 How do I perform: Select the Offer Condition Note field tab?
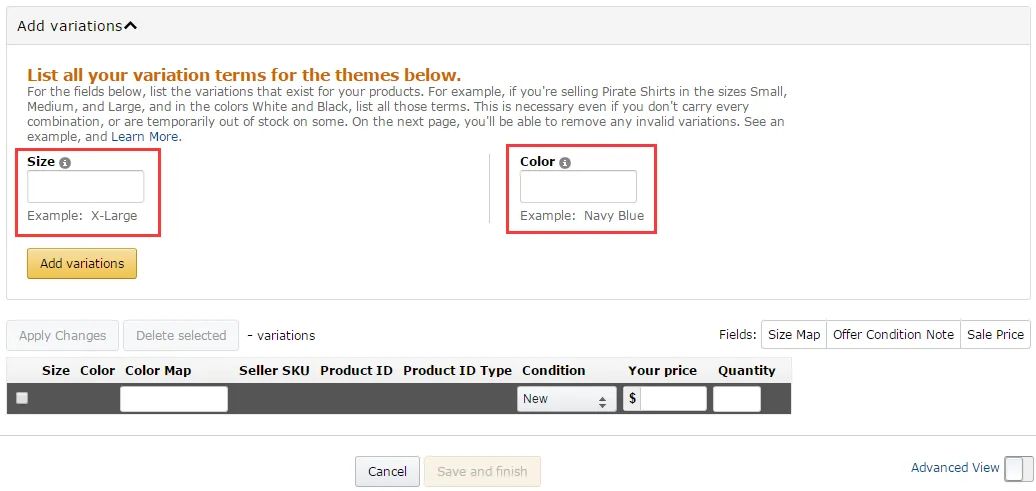tap(893, 335)
